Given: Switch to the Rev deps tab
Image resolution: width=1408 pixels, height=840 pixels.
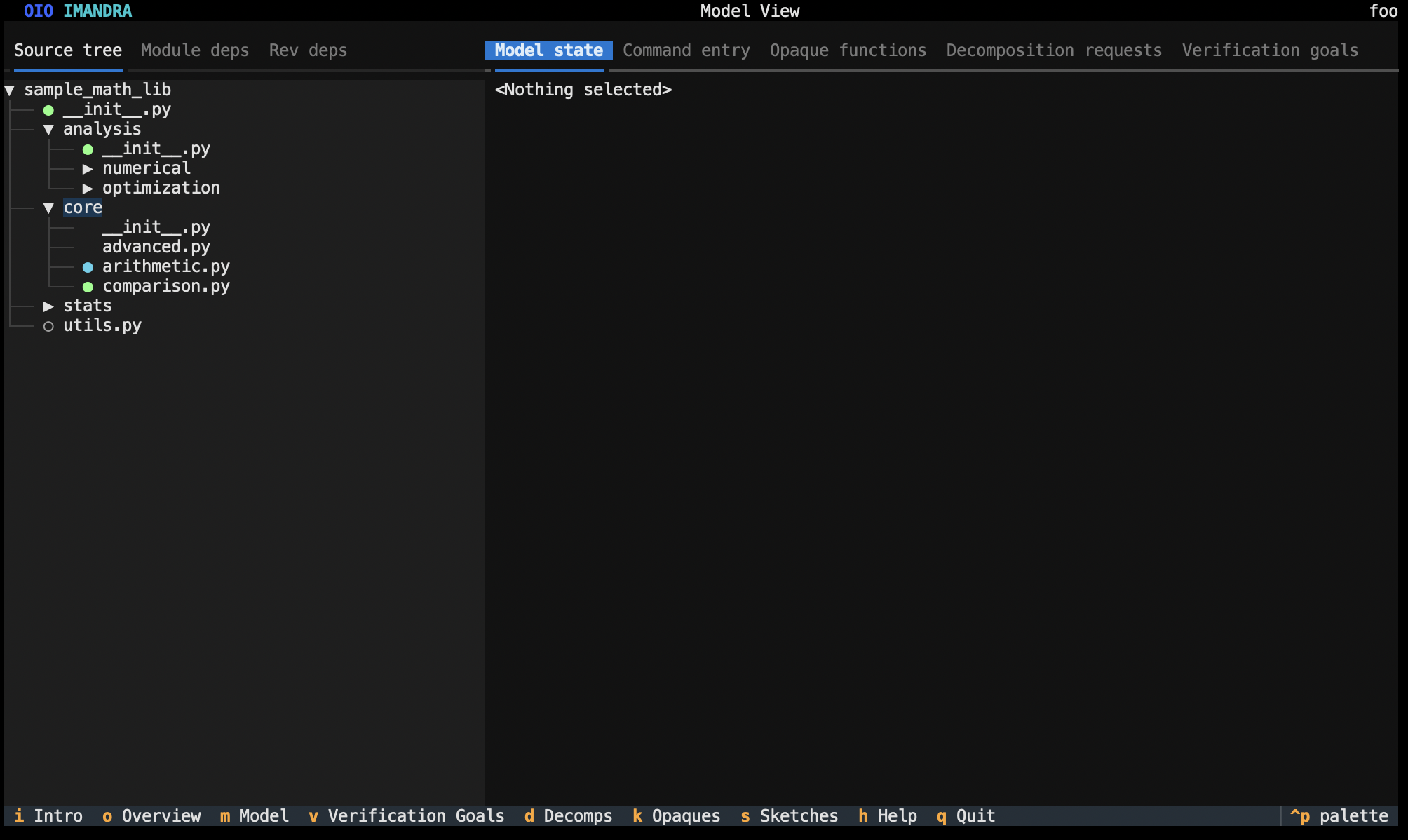Looking at the screenshot, I should (x=308, y=50).
